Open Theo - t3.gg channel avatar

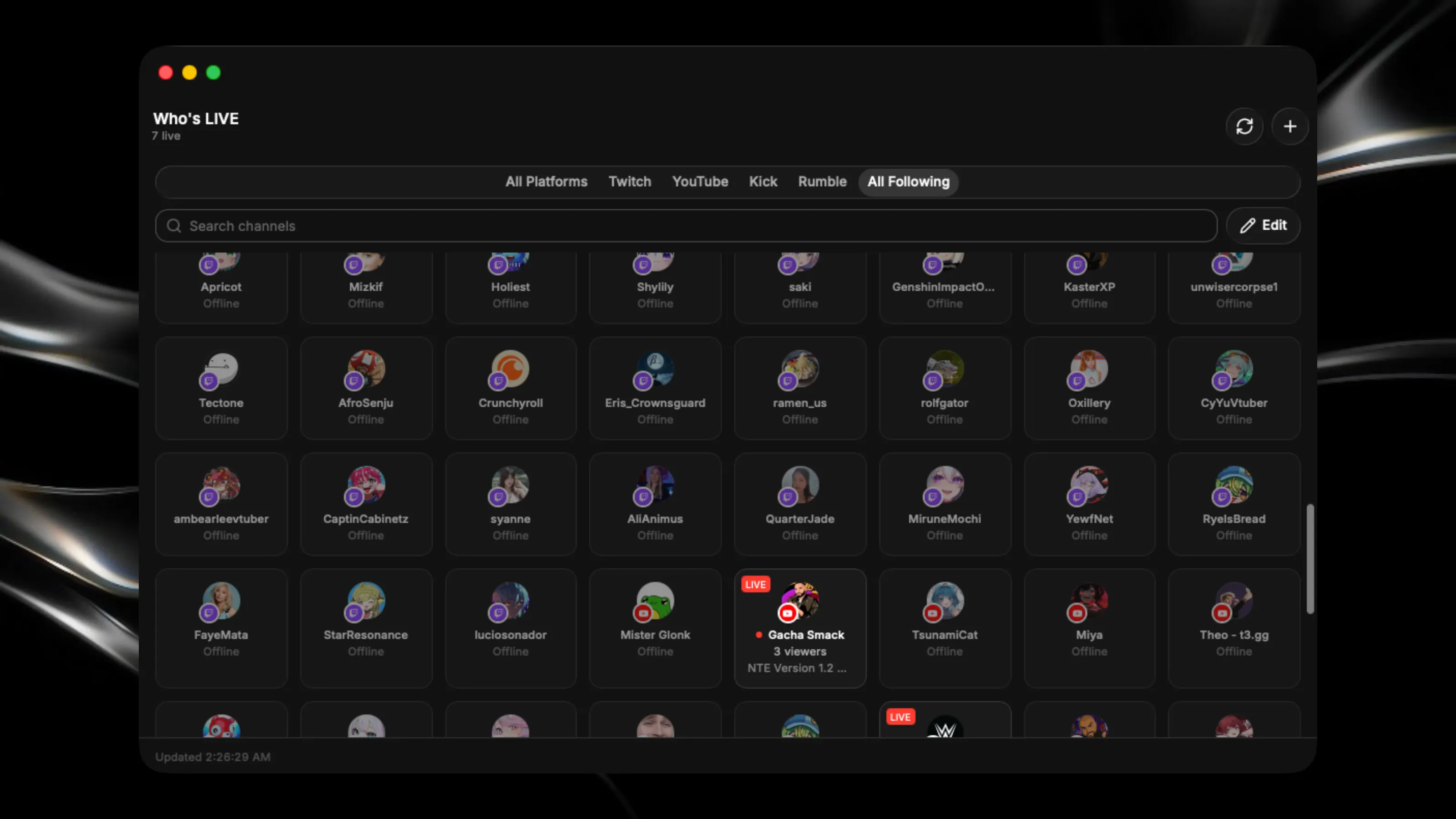(1234, 600)
